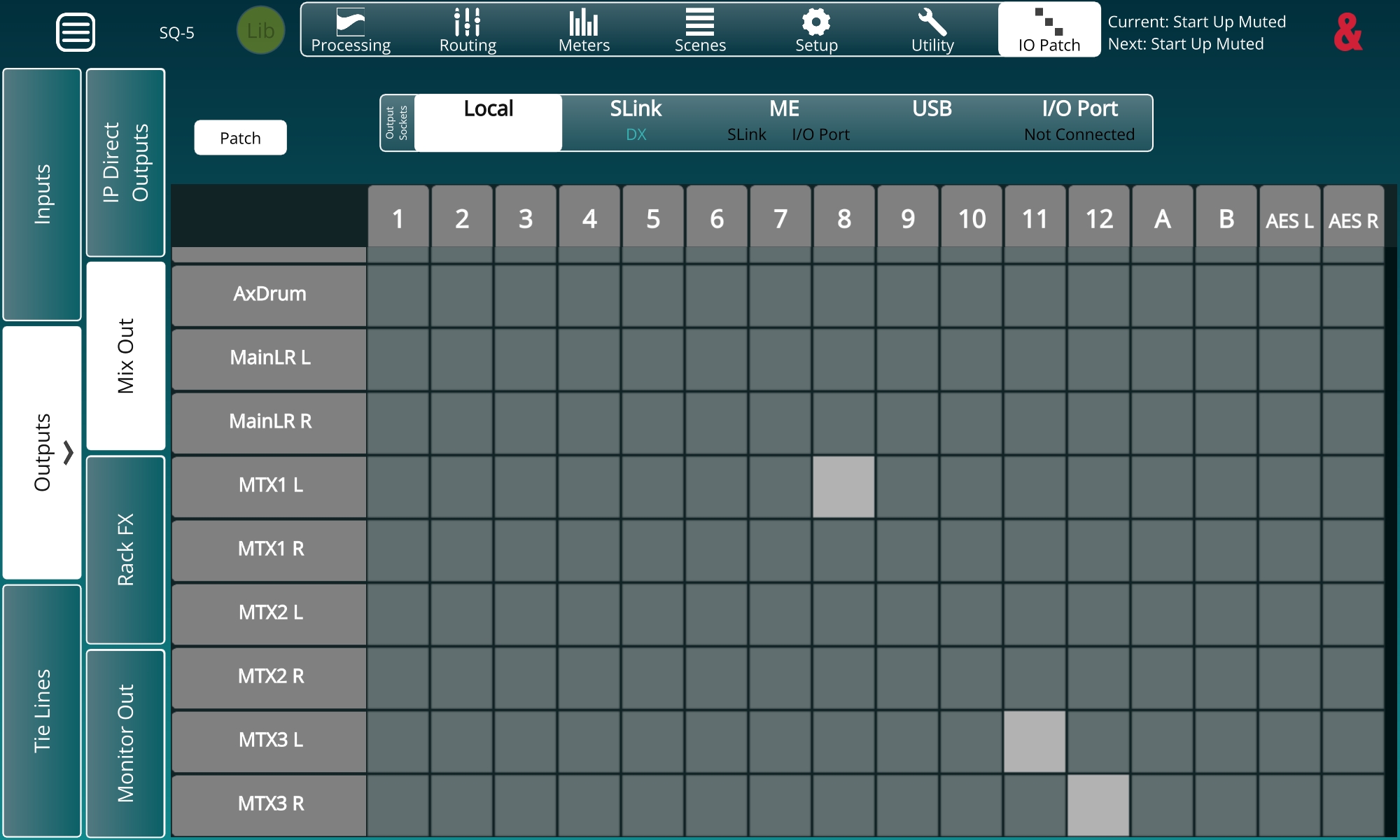1400x840 pixels.
Task: Expand the Outputs chevron arrow
Action: [x=68, y=452]
